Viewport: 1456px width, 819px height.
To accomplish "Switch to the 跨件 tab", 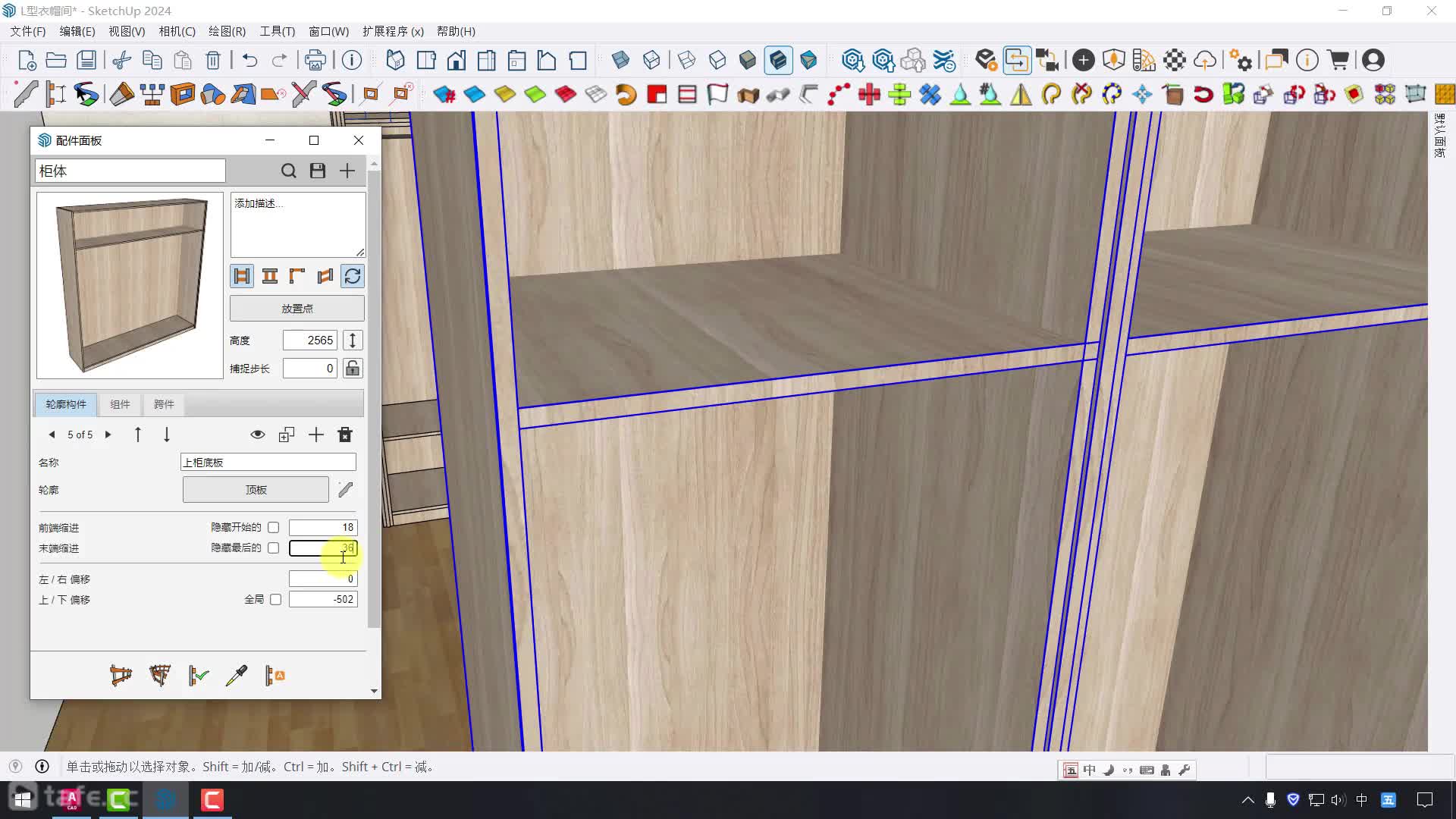I will (164, 404).
